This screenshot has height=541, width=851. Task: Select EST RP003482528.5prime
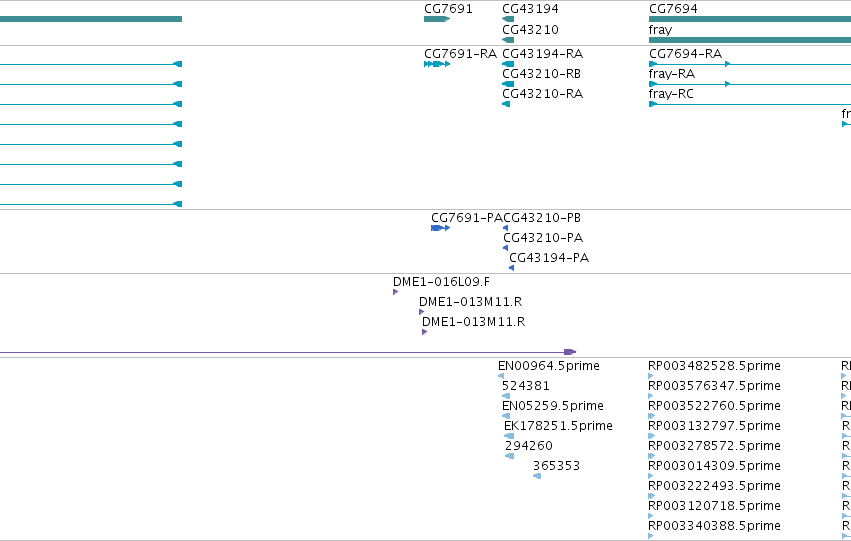pyautogui.click(x=714, y=366)
